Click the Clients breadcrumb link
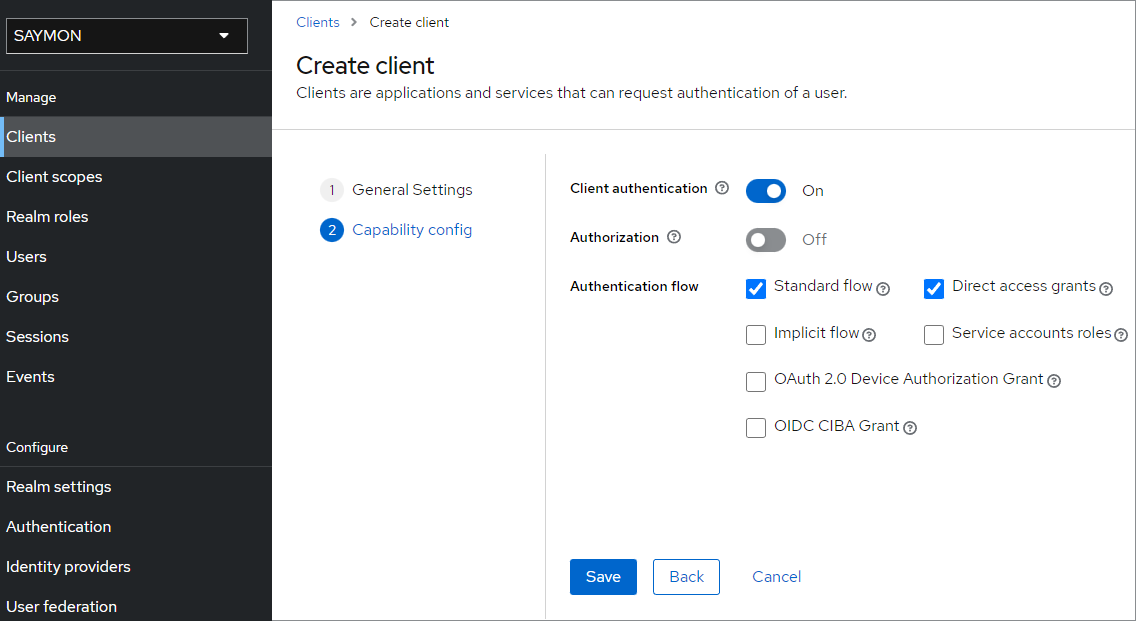 (317, 22)
